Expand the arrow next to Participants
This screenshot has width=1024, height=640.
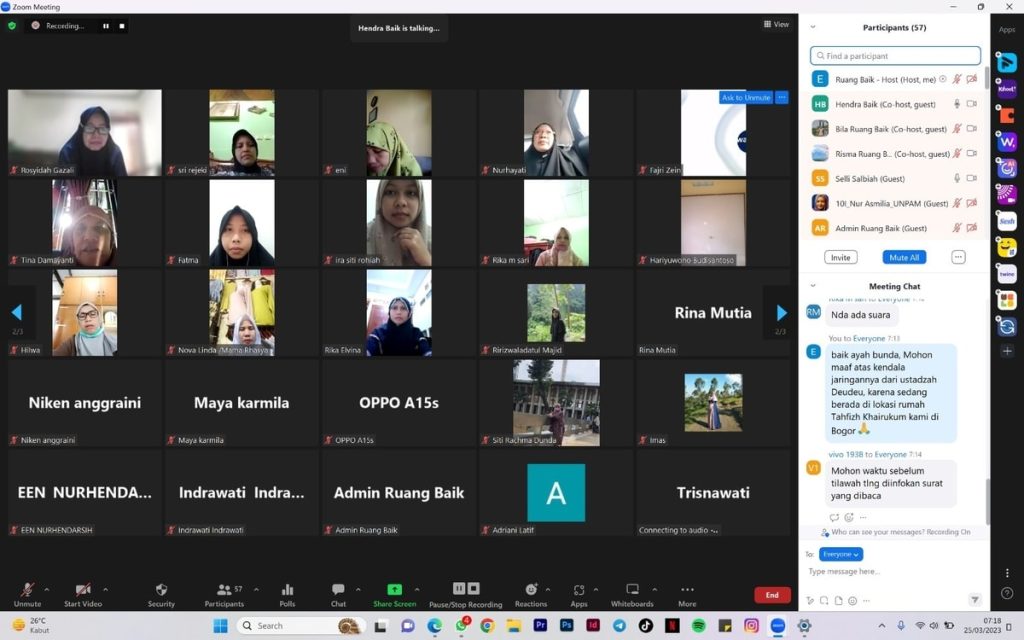click(x=256, y=589)
